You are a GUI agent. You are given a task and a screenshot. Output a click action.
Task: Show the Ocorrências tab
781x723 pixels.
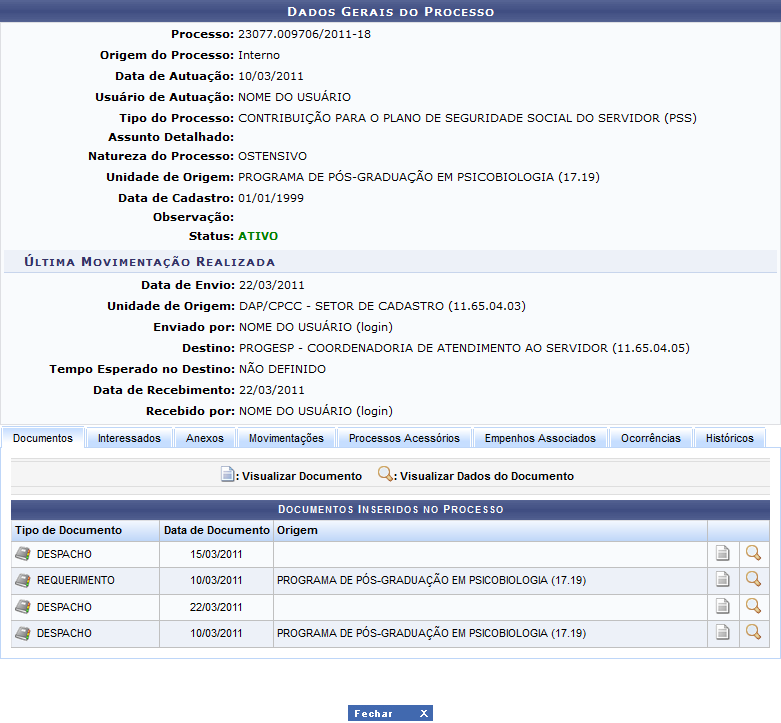(650, 438)
